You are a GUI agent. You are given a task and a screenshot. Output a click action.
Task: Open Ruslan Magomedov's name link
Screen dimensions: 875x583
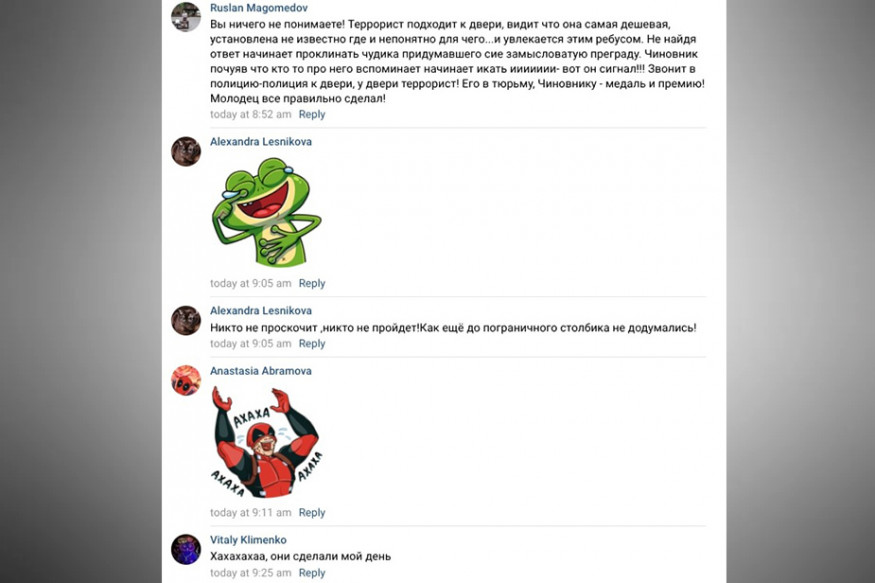tap(259, 8)
